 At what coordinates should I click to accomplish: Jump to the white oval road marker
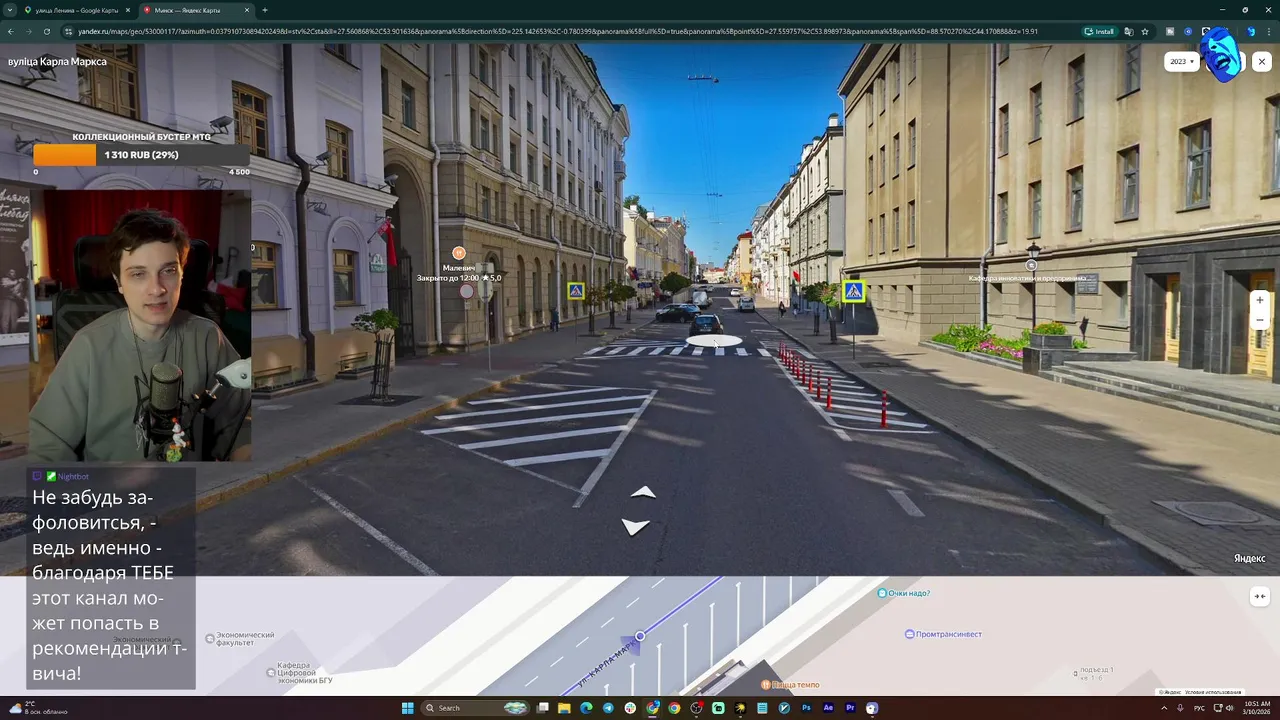pos(714,341)
